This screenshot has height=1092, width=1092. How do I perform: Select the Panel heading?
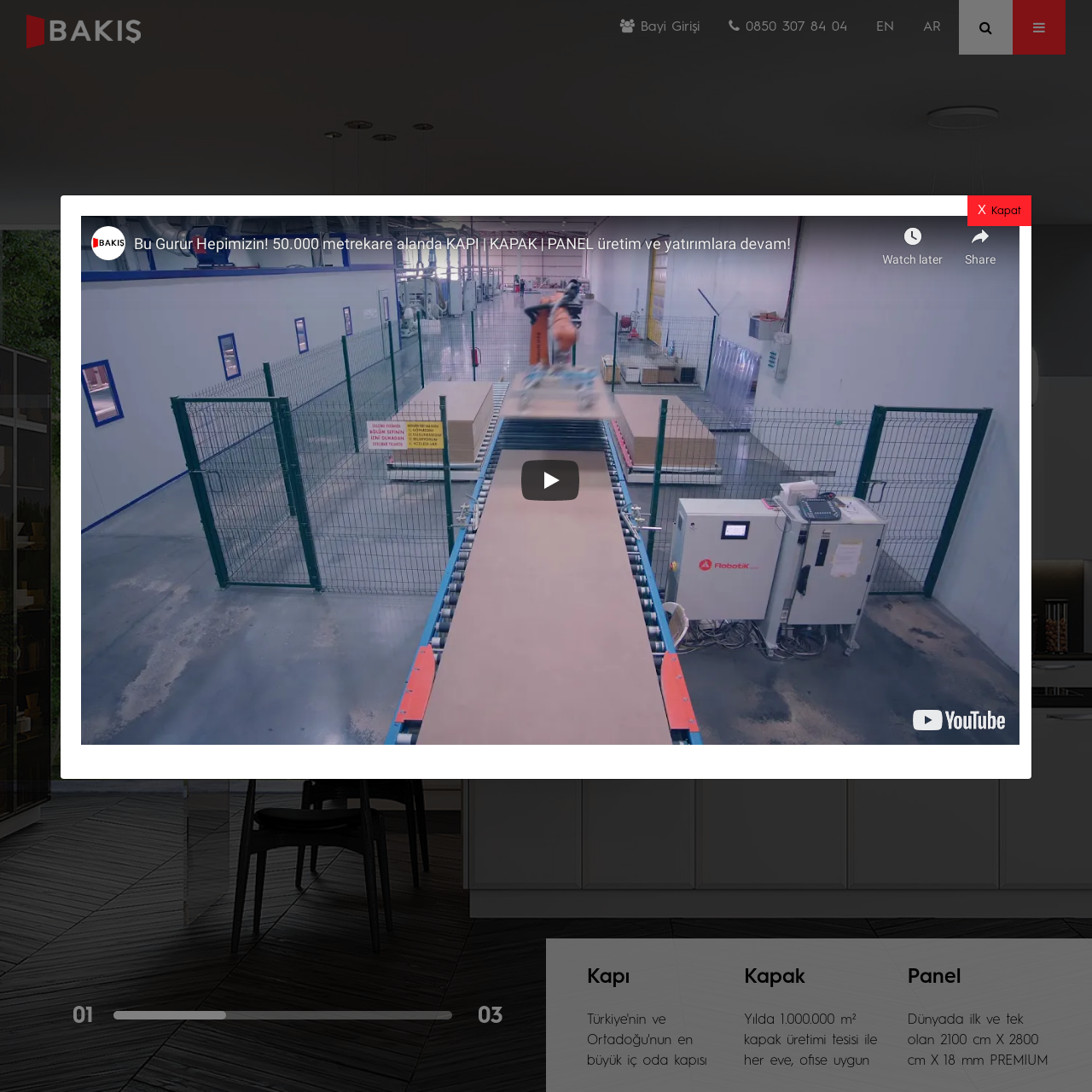933,976
